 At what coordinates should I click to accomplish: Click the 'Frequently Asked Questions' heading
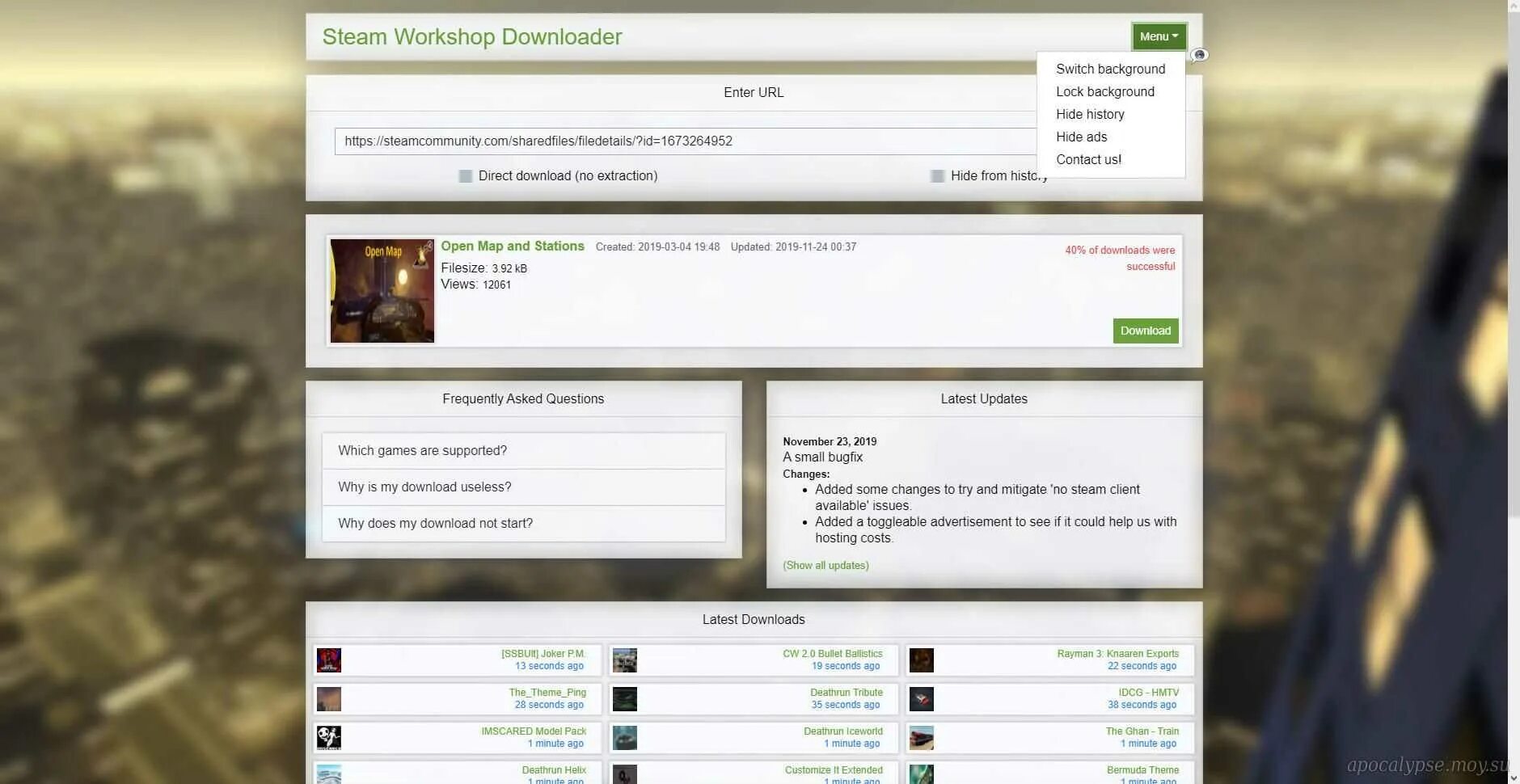[x=523, y=399]
